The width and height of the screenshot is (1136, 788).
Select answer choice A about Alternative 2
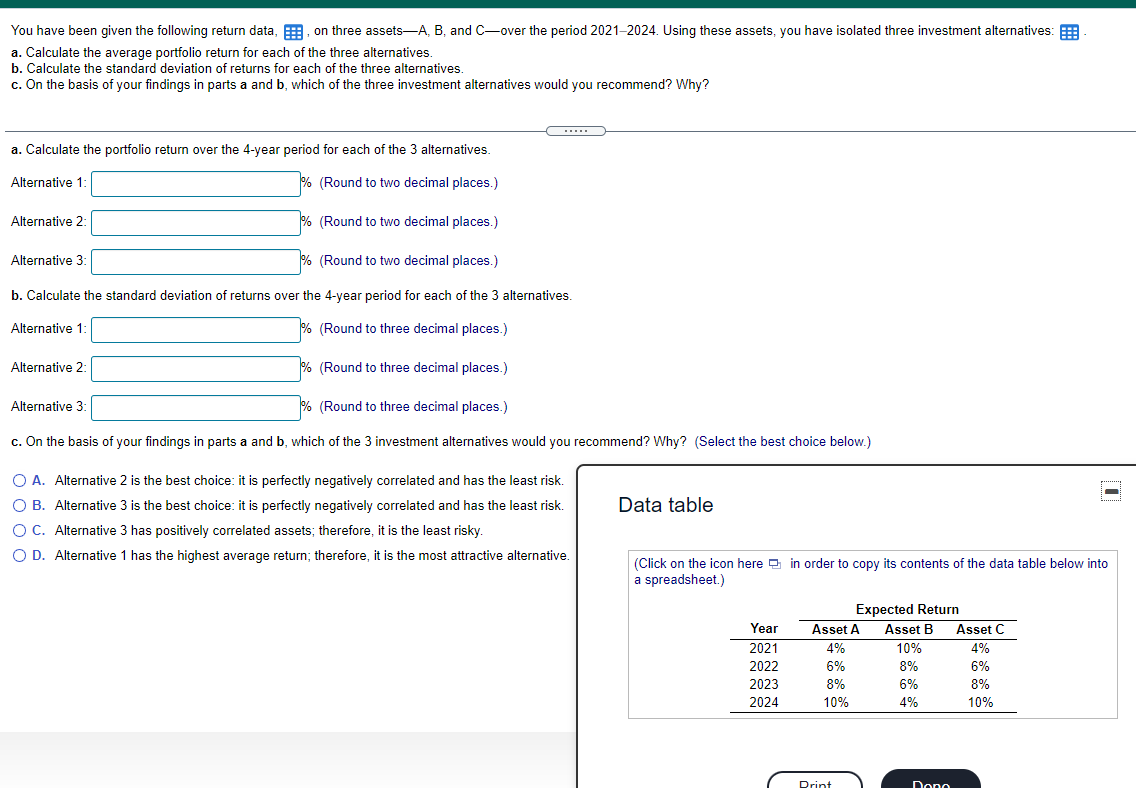tap(19, 481)
